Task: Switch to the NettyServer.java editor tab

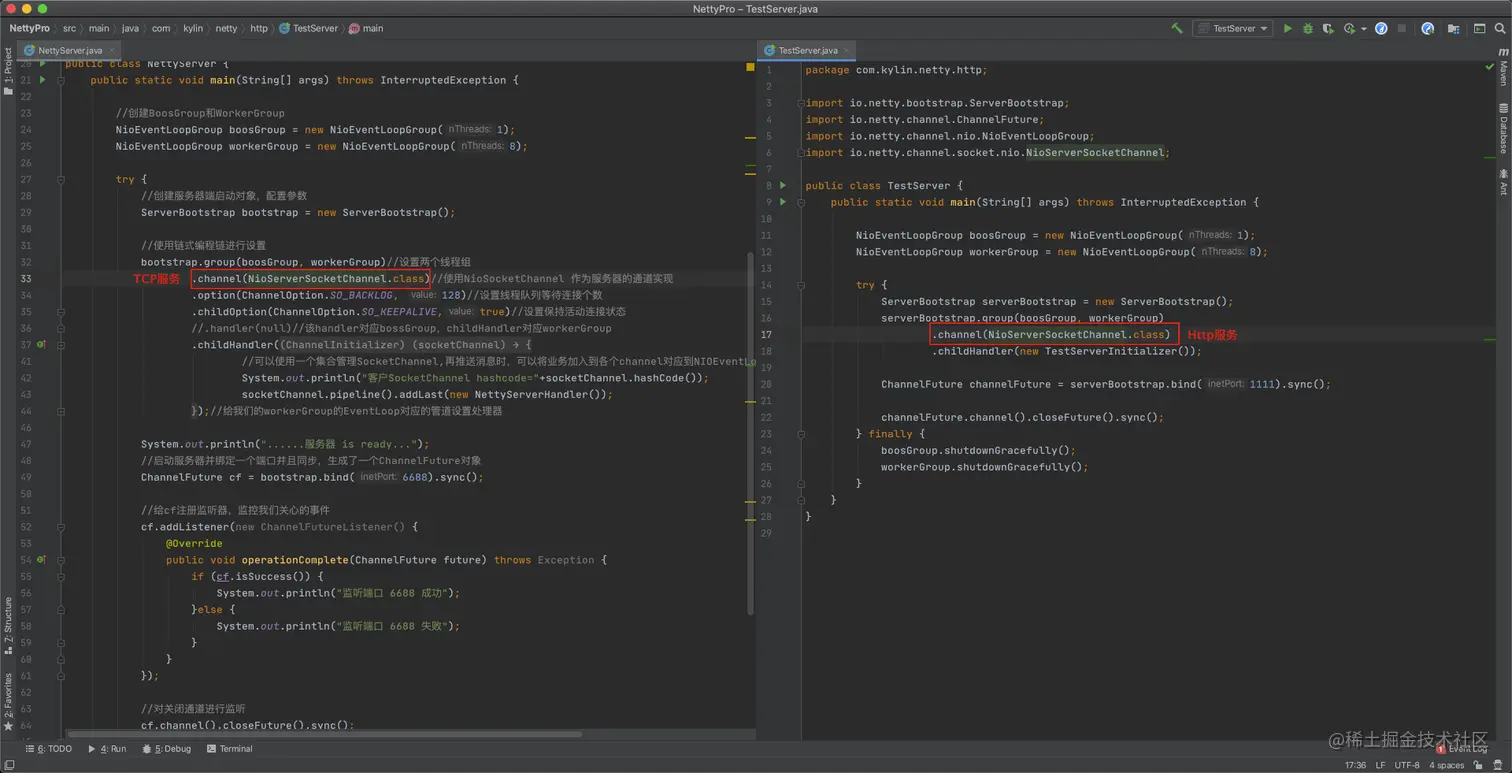Action: tap(69, 50)
